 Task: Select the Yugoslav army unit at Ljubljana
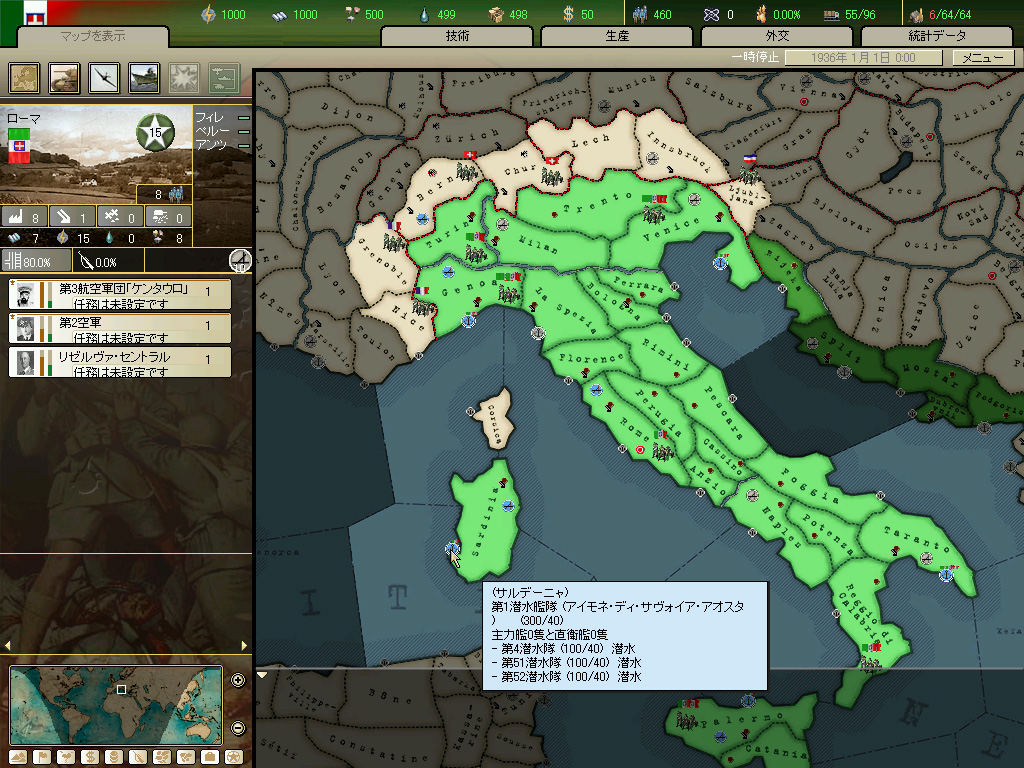point(748,175)
